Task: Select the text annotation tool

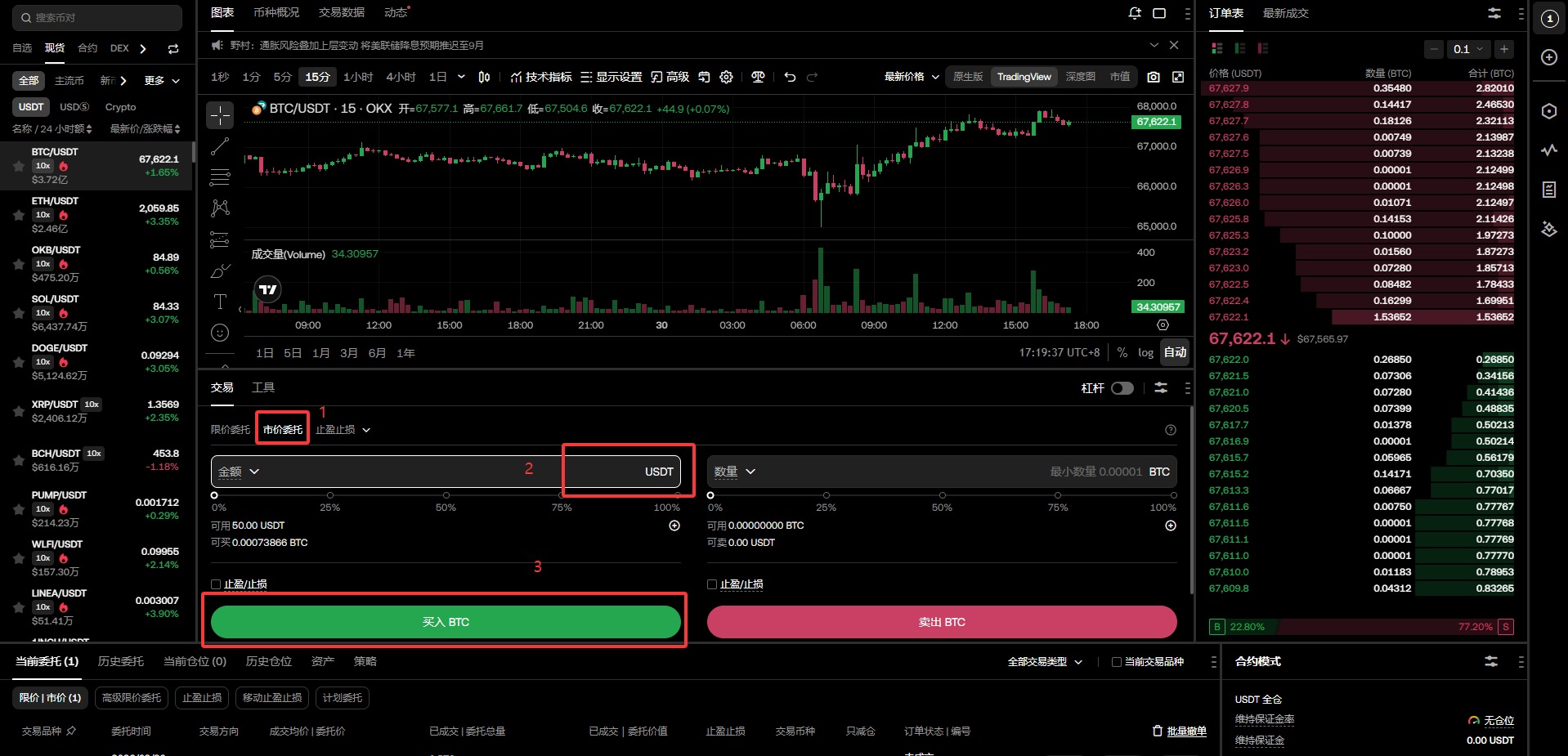Action: (x=220, y=302)
